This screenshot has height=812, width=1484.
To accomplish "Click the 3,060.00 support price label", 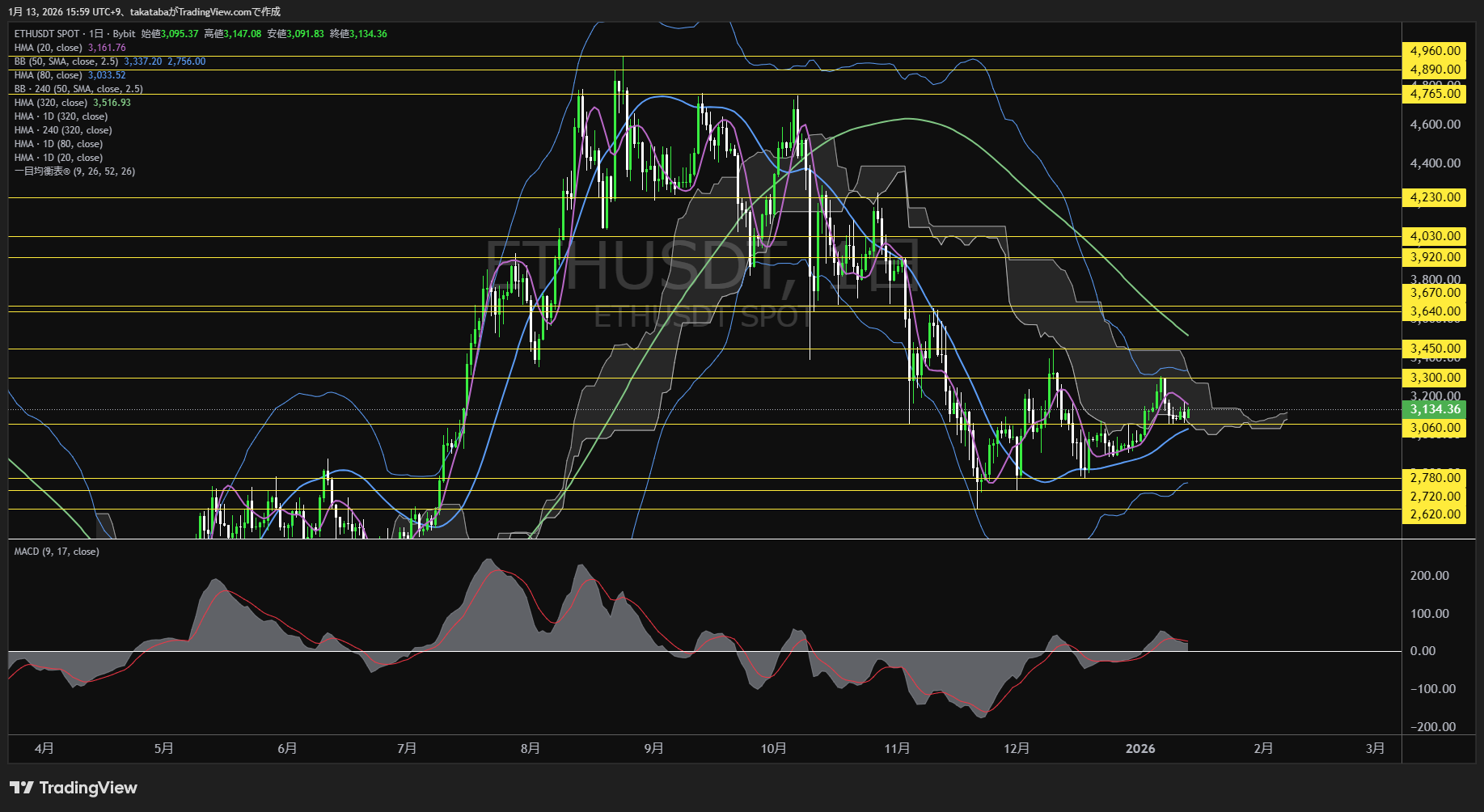I will pos(1435,428).
